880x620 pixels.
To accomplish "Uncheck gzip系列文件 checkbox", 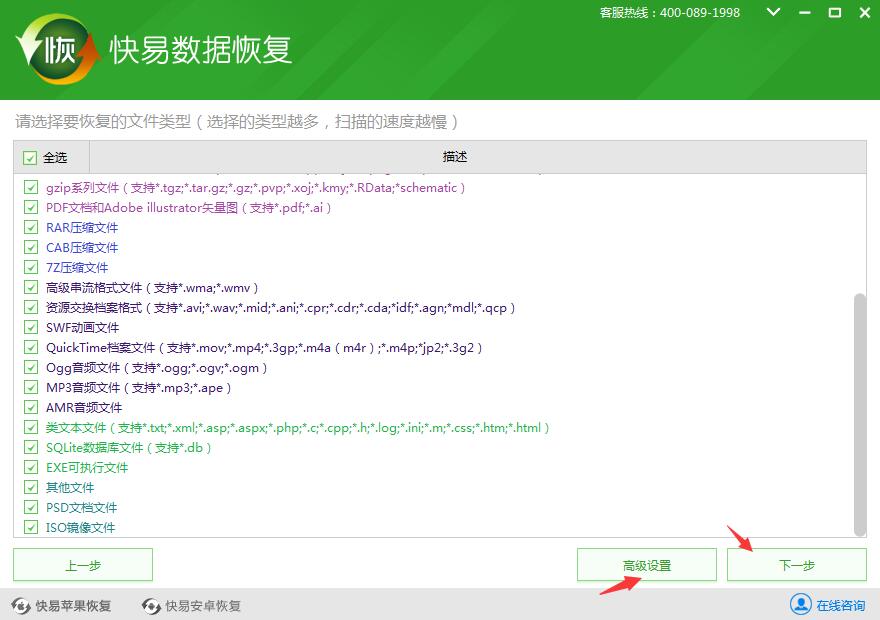I will [x=31, y=187].
